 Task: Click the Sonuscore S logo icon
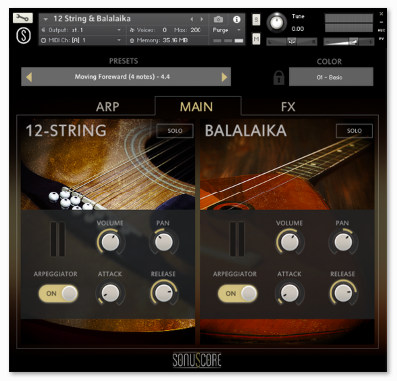pyautogui.click(x=23, y=35)
